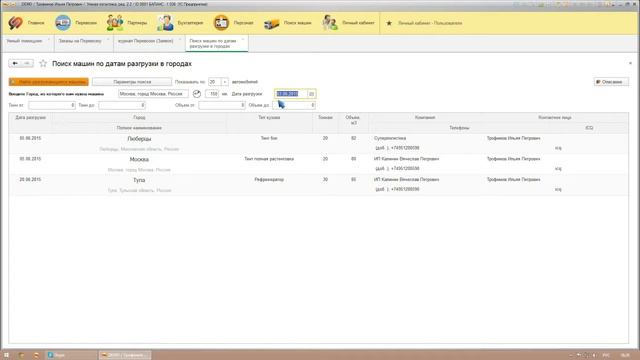Close the Поиск машин по датам разгрузки tab
Screen dimensions: 640x360
point(243,40)
